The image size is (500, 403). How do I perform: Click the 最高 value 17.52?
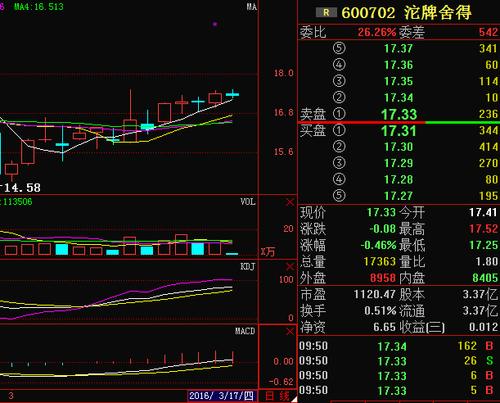[x=483, y=229]
